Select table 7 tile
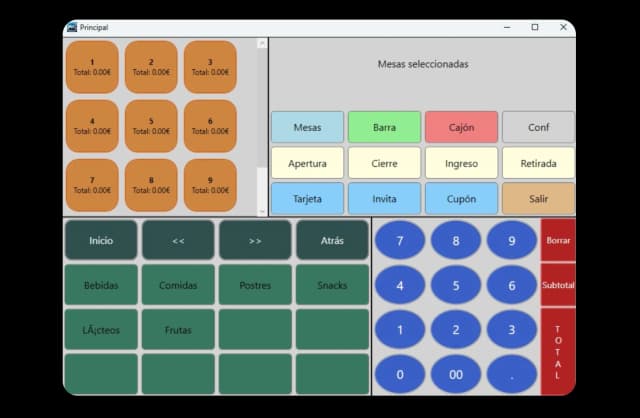Viewport: 640px width, 418px height. 92,185
